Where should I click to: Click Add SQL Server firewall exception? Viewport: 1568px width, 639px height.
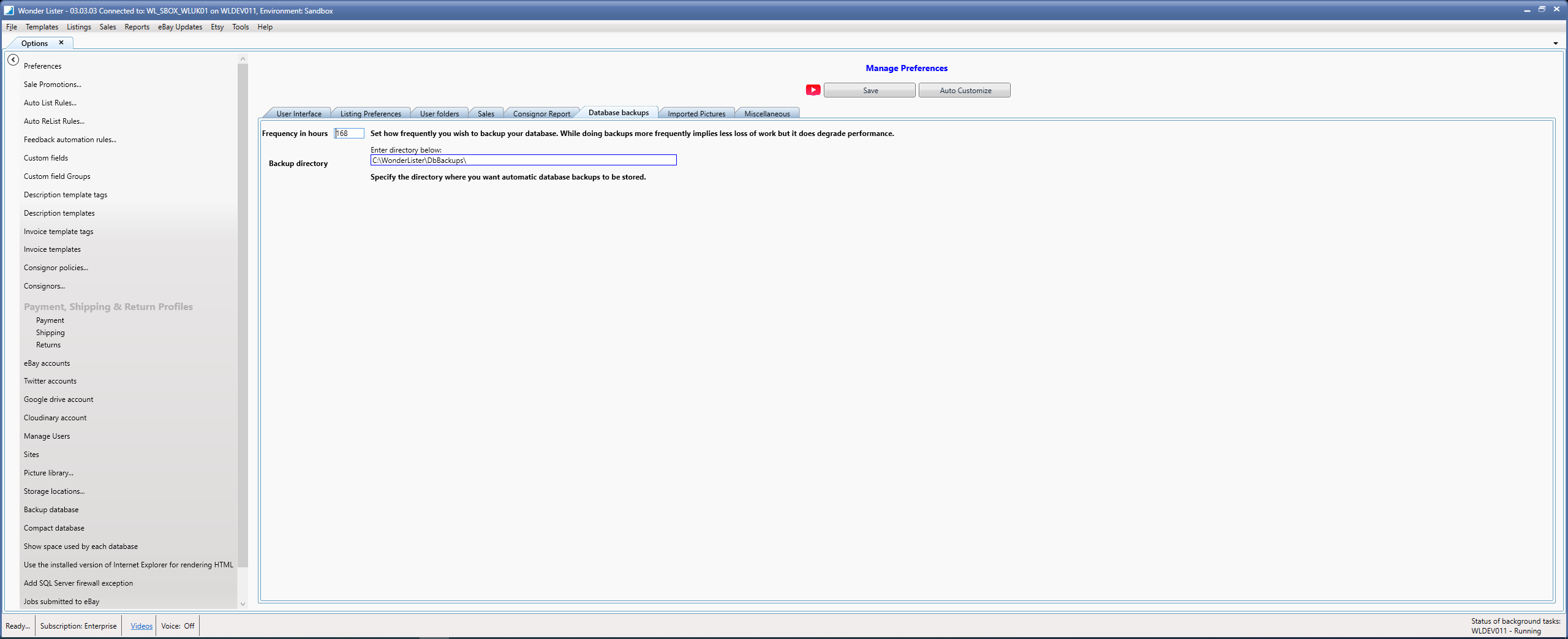click(x=78, y=583)
